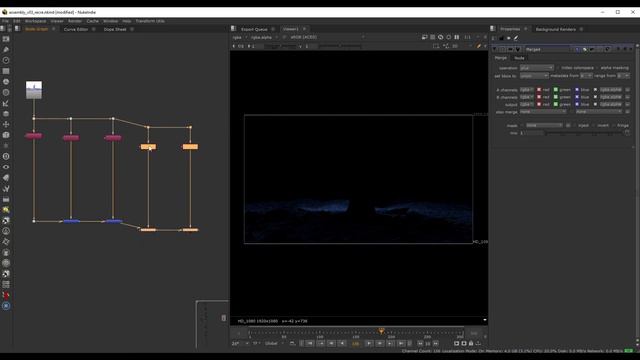This screenshot has height=360, width=640.
Task: Switch to the Background Renders tab
Action: [556, 29]
